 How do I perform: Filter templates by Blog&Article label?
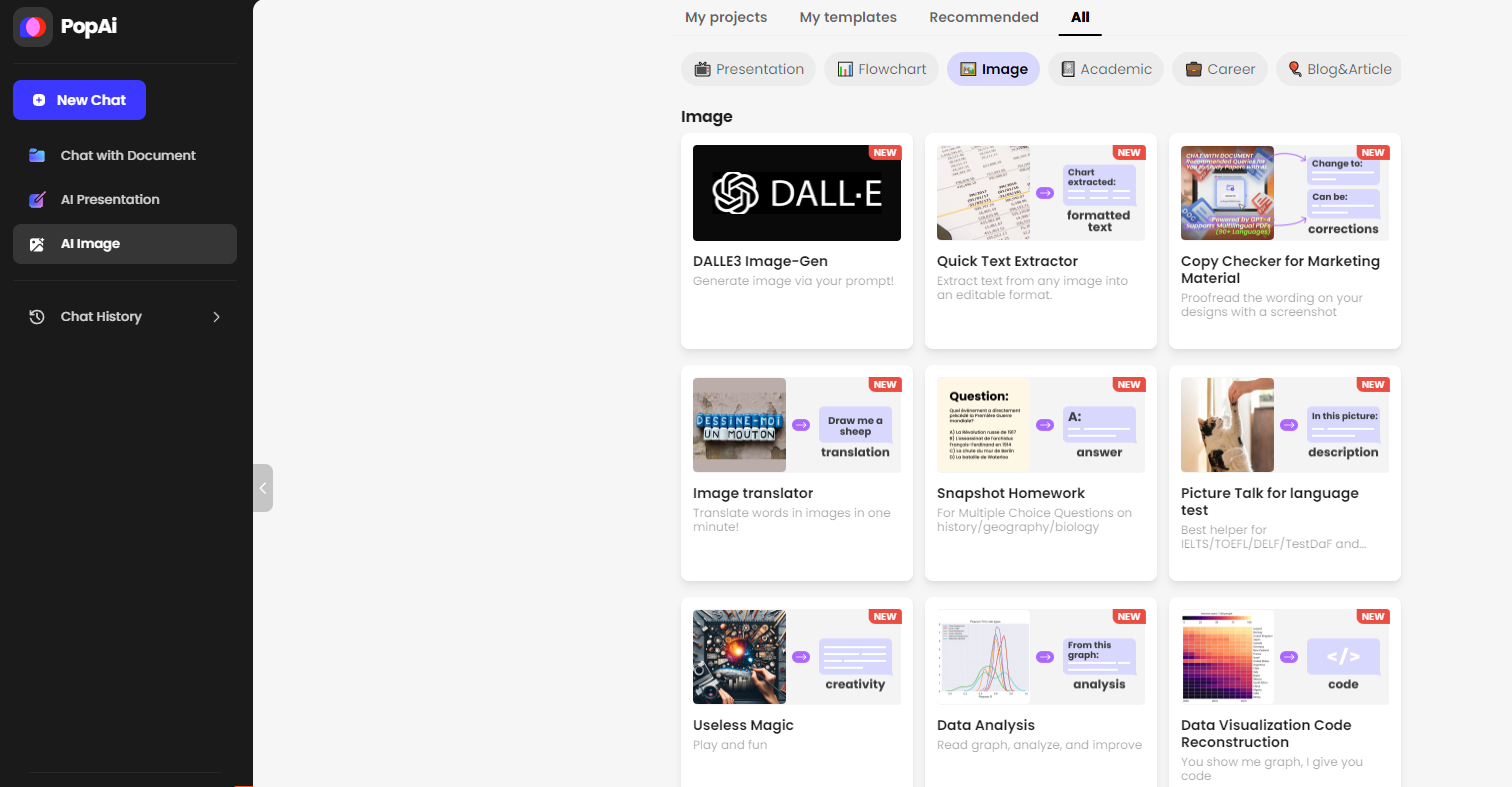click(1349, 69)
